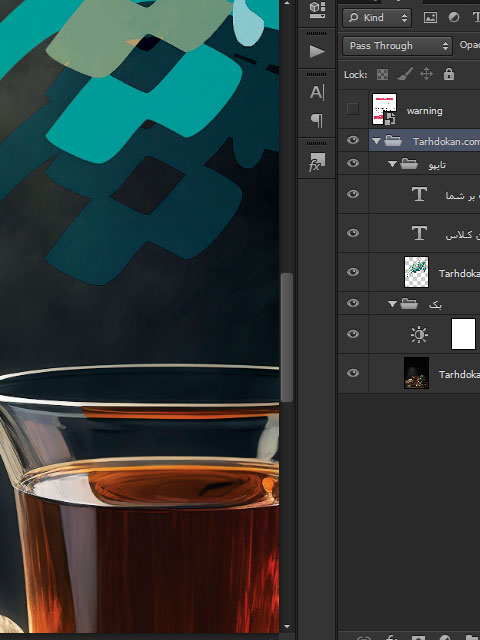Click the Tarhdoka calligraphy layer thumbnail
Screen dimensions: 480x640
click(416, 272)
